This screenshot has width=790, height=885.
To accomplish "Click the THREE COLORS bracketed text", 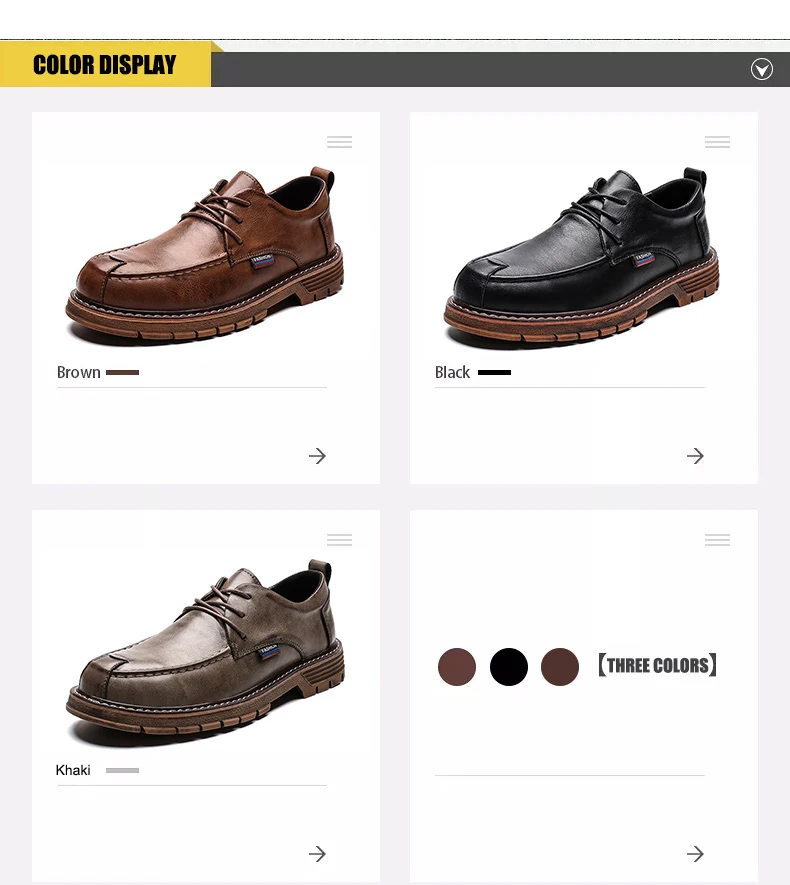I will pos(657,665).
